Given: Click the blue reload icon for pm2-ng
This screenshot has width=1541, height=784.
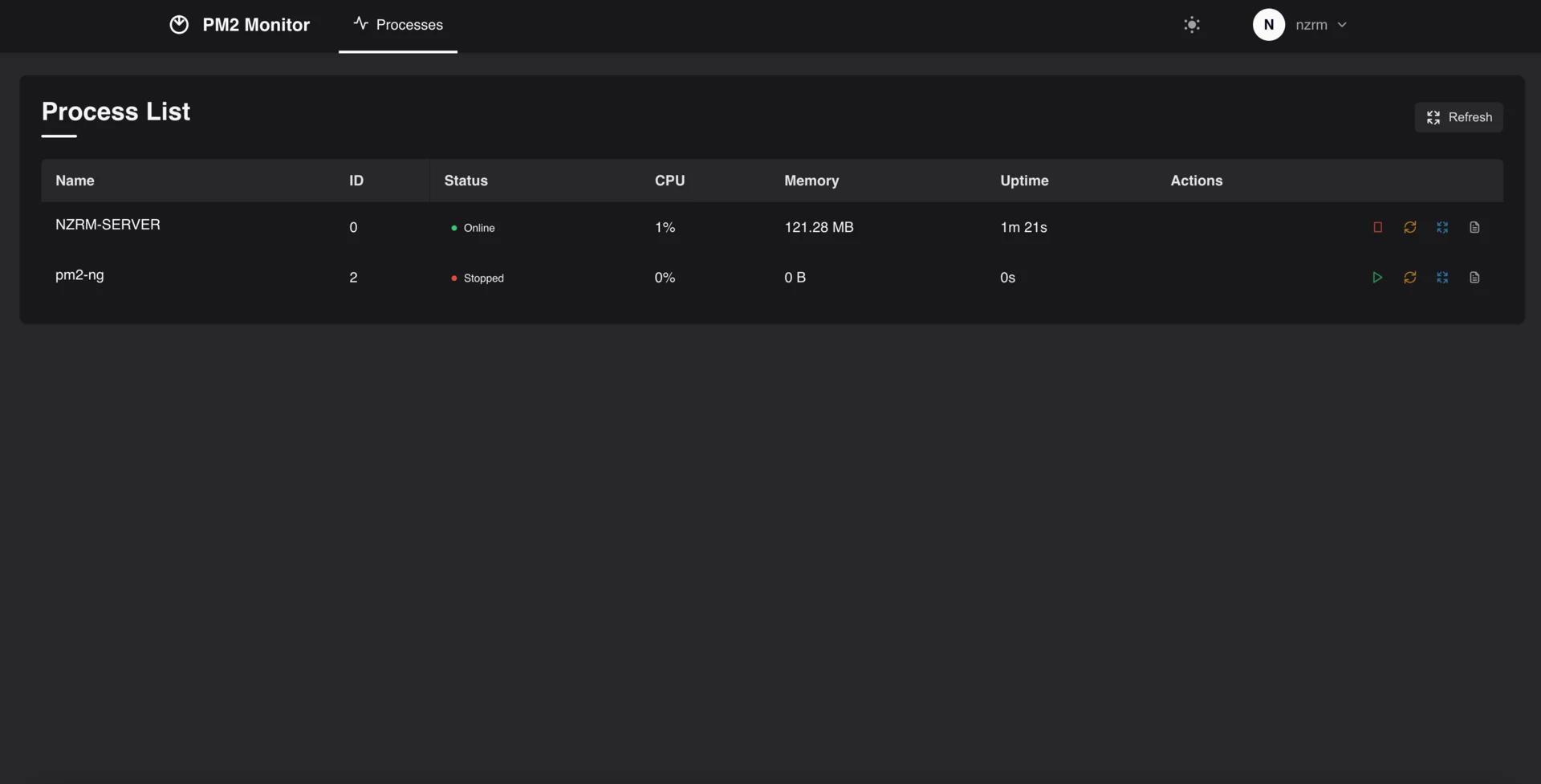Looking at the screenshot, I should 1442,278.
